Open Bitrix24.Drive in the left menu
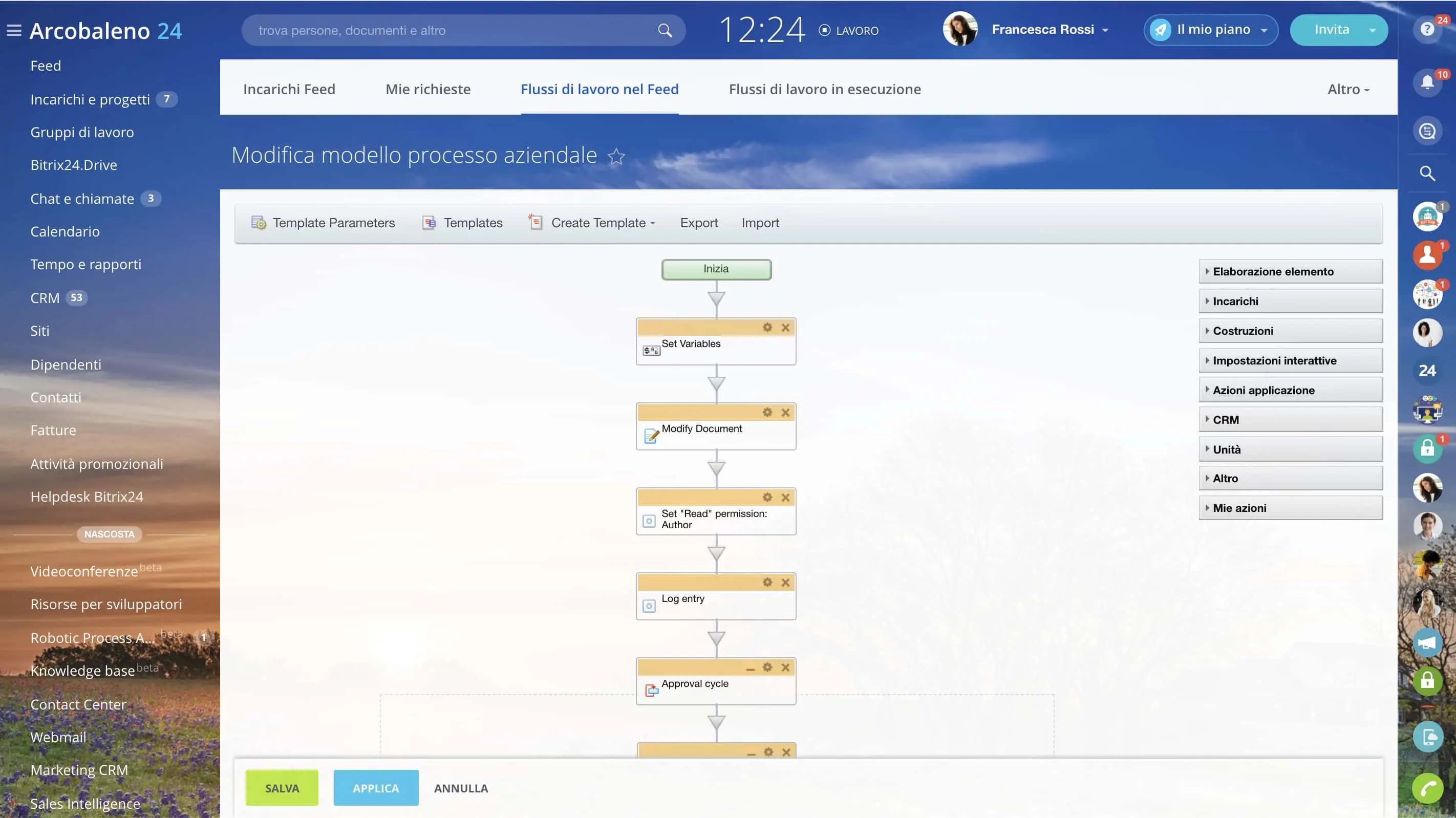 (74, 165)
